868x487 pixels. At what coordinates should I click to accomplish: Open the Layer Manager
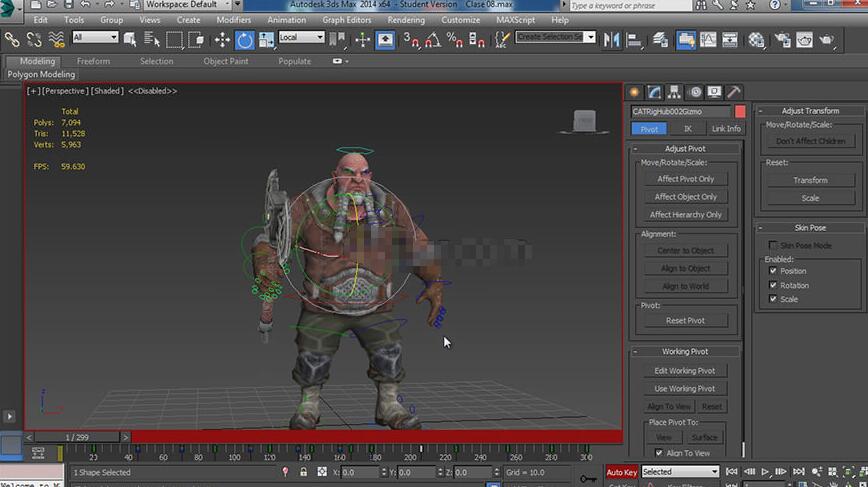click(660, 39)
